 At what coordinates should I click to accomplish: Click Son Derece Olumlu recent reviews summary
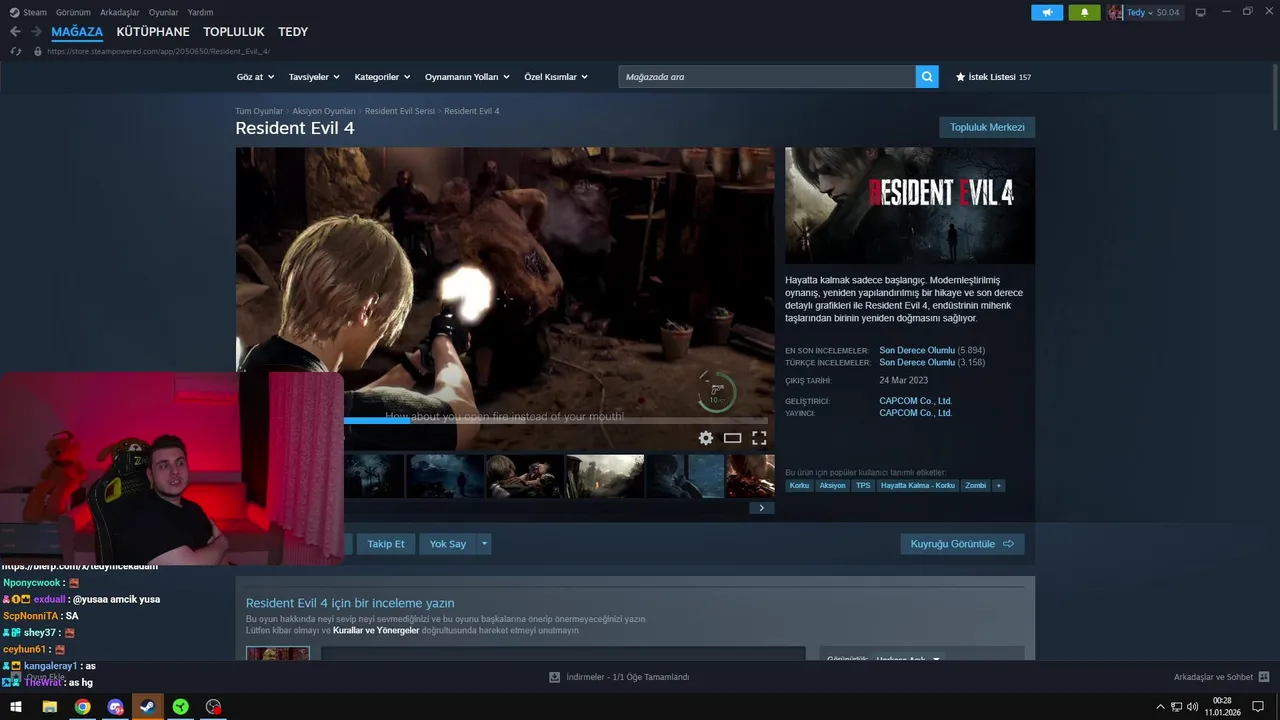coord(917,351)
